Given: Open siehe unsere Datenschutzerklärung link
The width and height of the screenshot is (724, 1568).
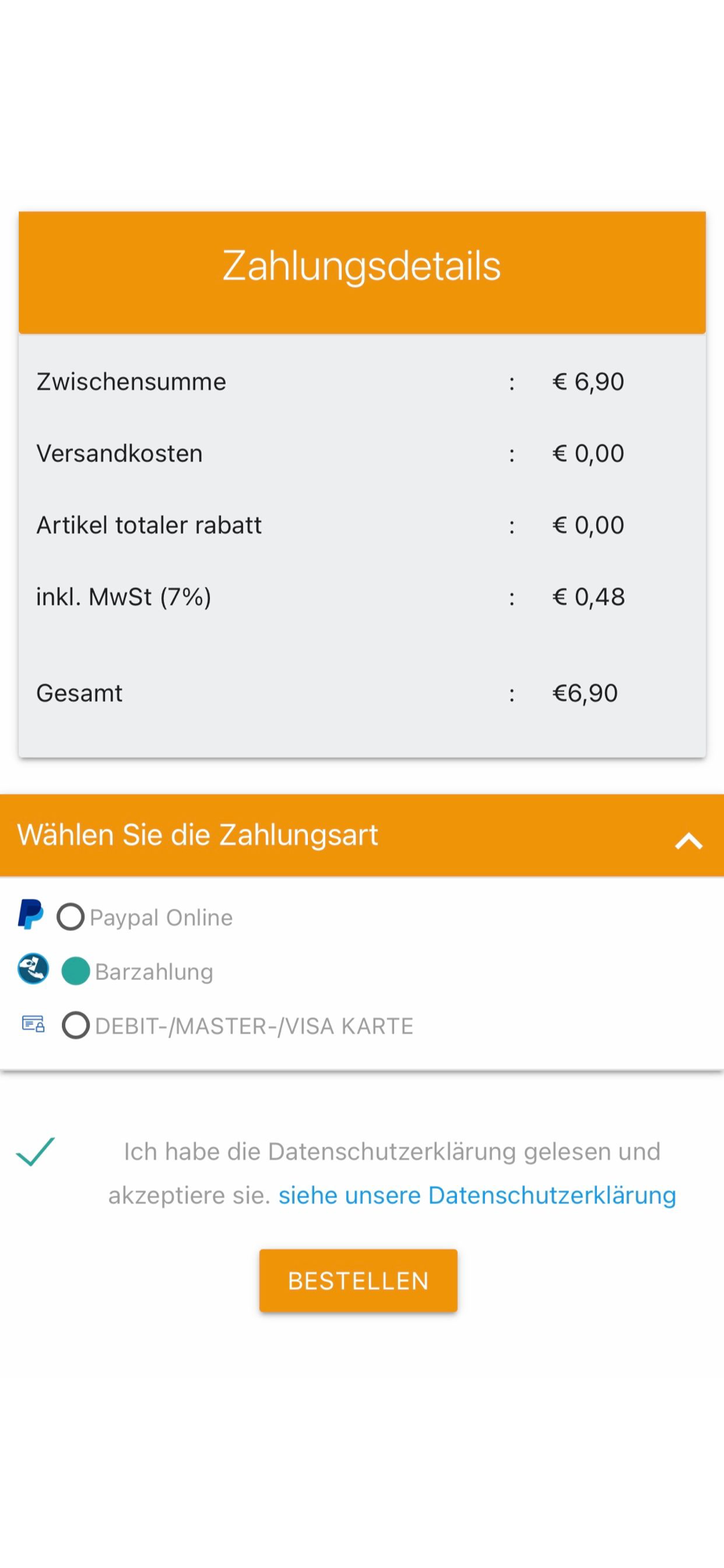Looking at the screenshot, I should [x=477, y=1195].
